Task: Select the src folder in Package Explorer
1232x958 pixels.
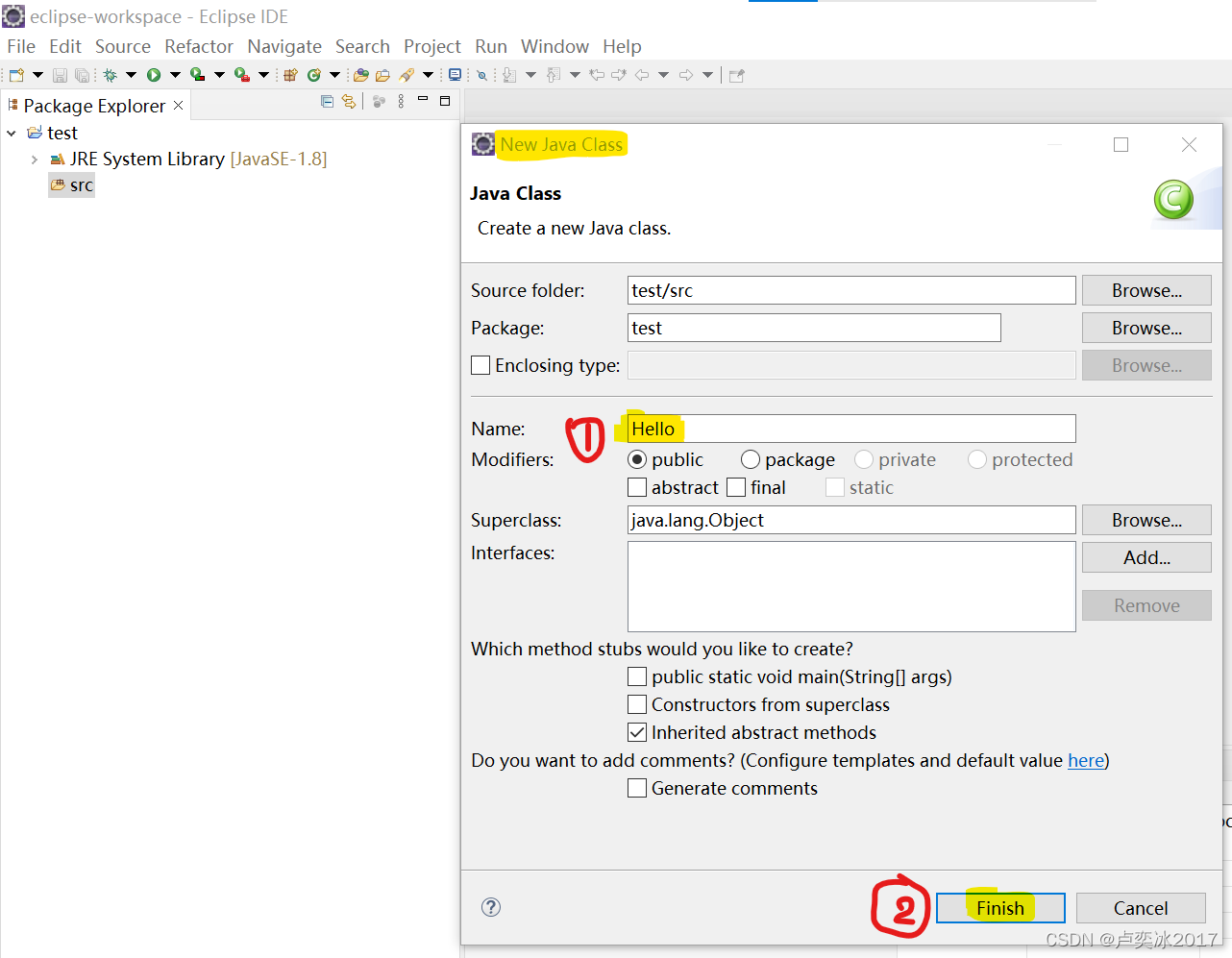Action: (72, 185)
